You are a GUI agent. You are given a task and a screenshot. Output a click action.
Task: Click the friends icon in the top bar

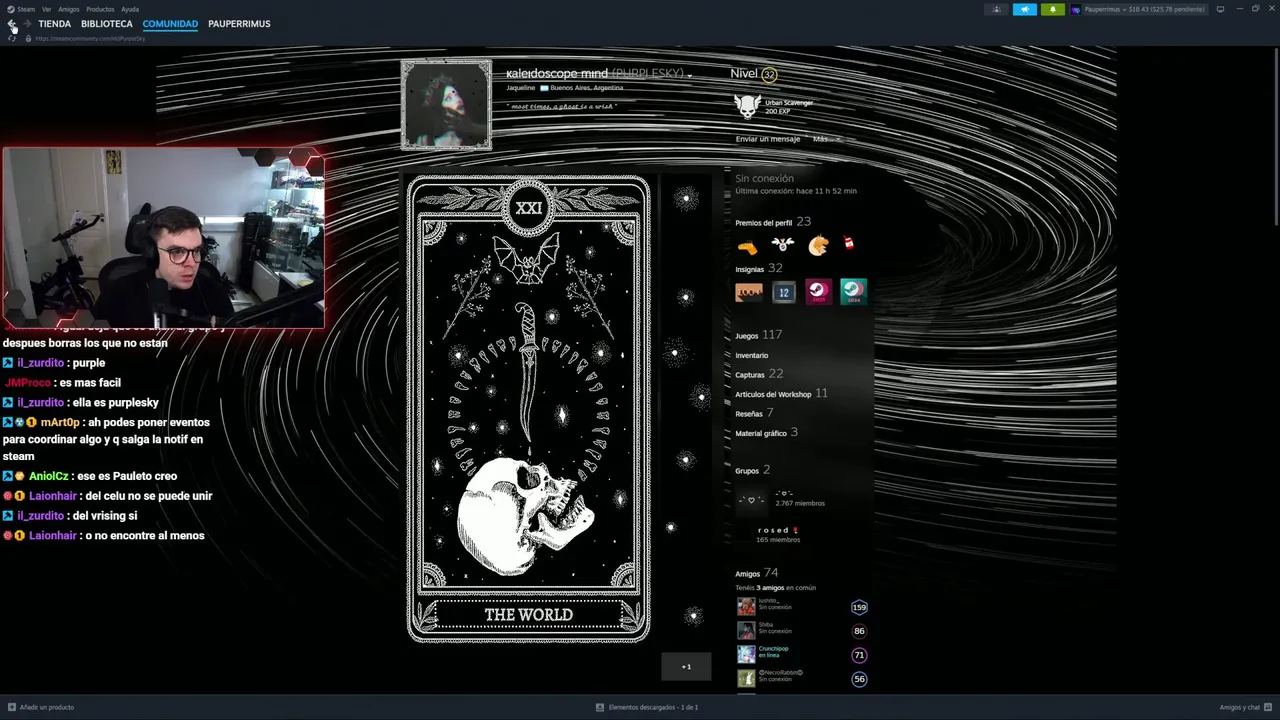tap(996, 9)
